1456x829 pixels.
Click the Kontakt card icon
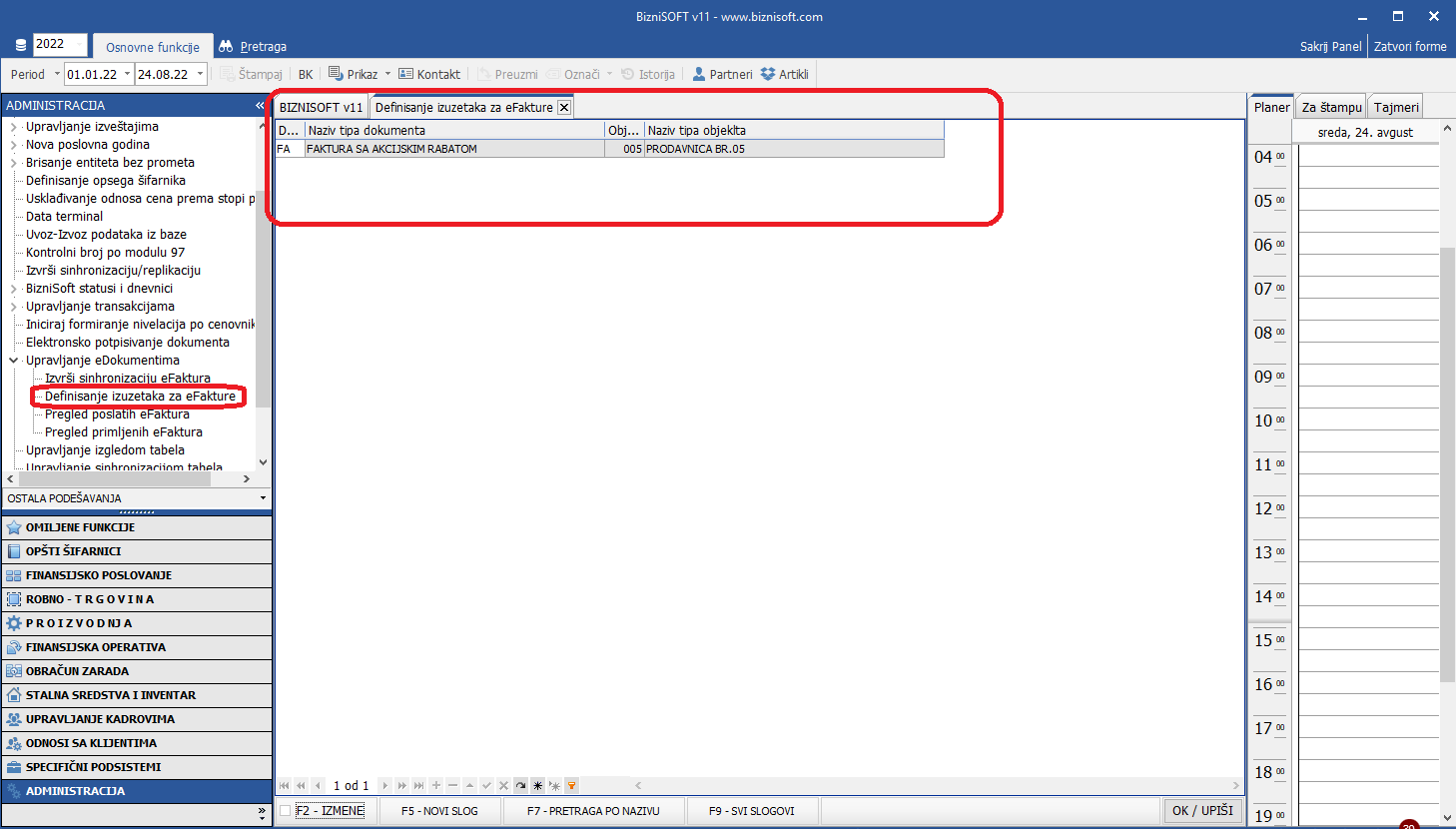pyautogui.click(x=405, y=74)
